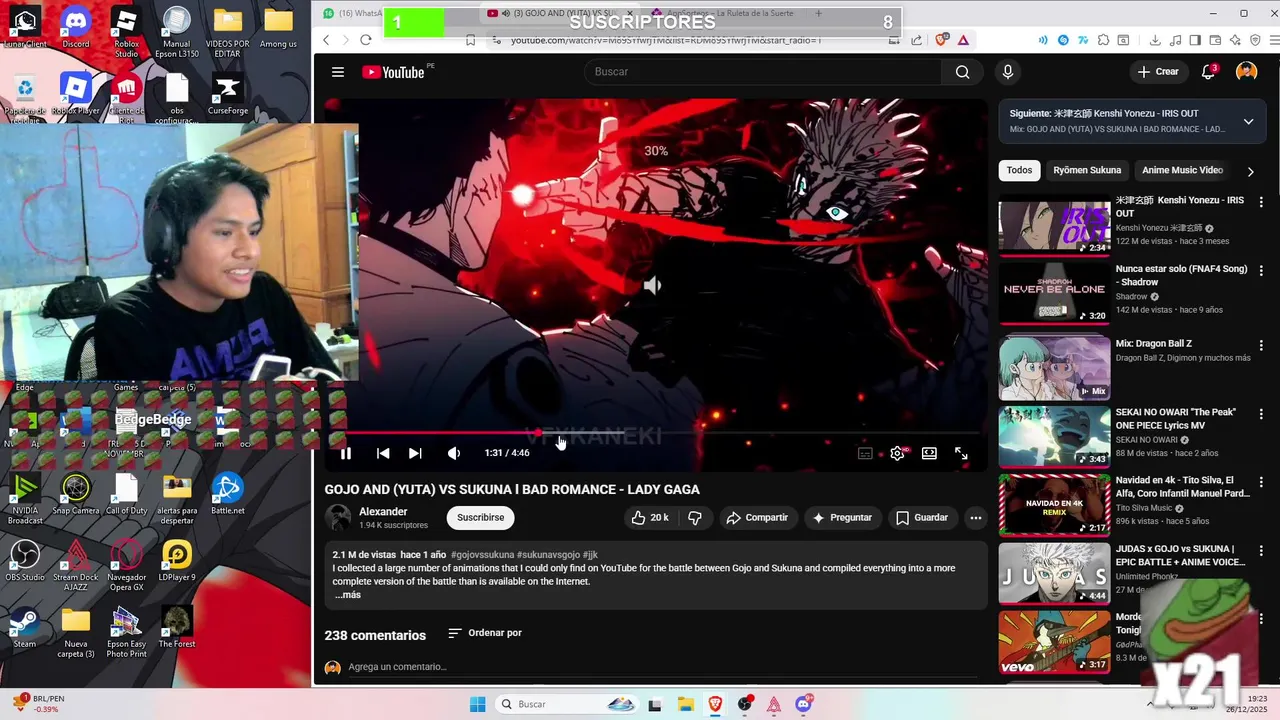Open the Windows Start menu in the taskbar

(477, 704)
